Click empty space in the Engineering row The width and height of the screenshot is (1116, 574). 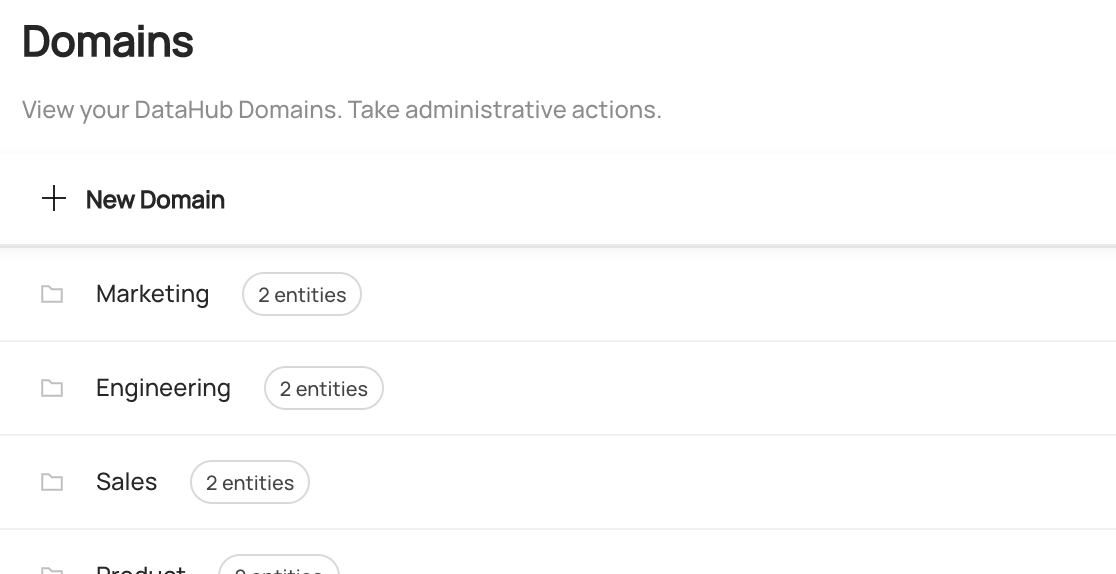740,388
